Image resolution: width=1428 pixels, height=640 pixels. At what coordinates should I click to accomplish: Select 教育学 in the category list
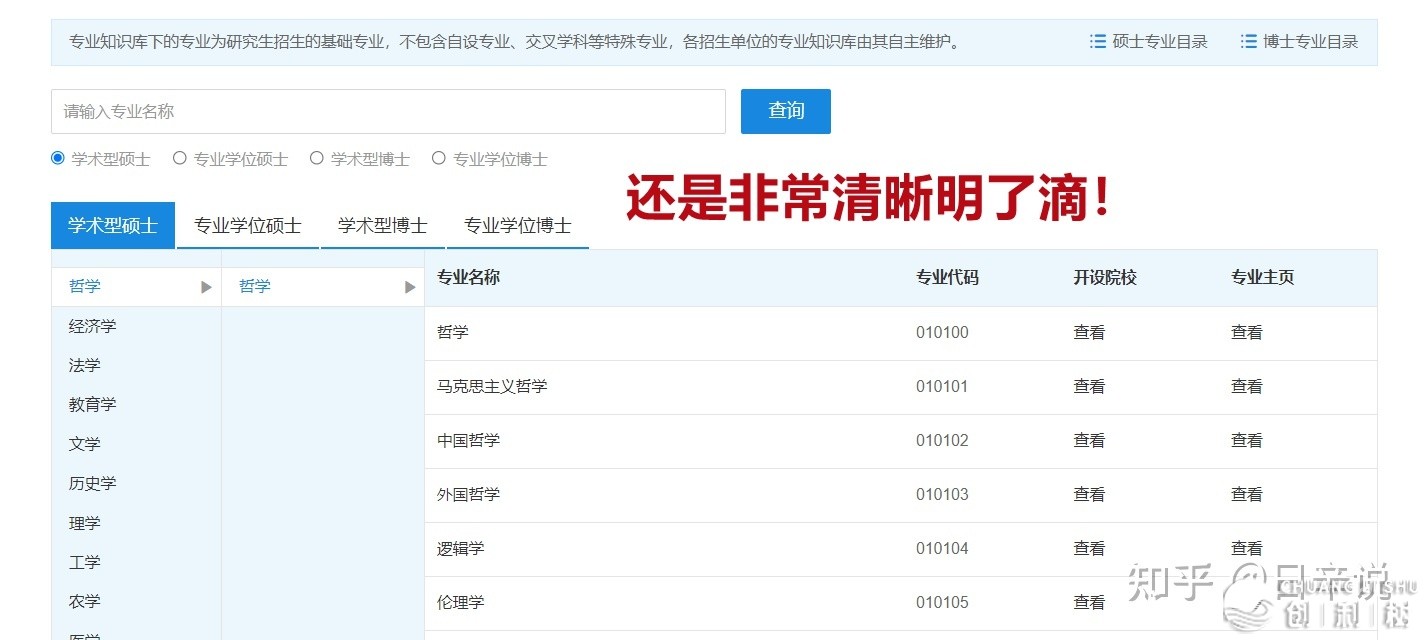tap(93, 405)
